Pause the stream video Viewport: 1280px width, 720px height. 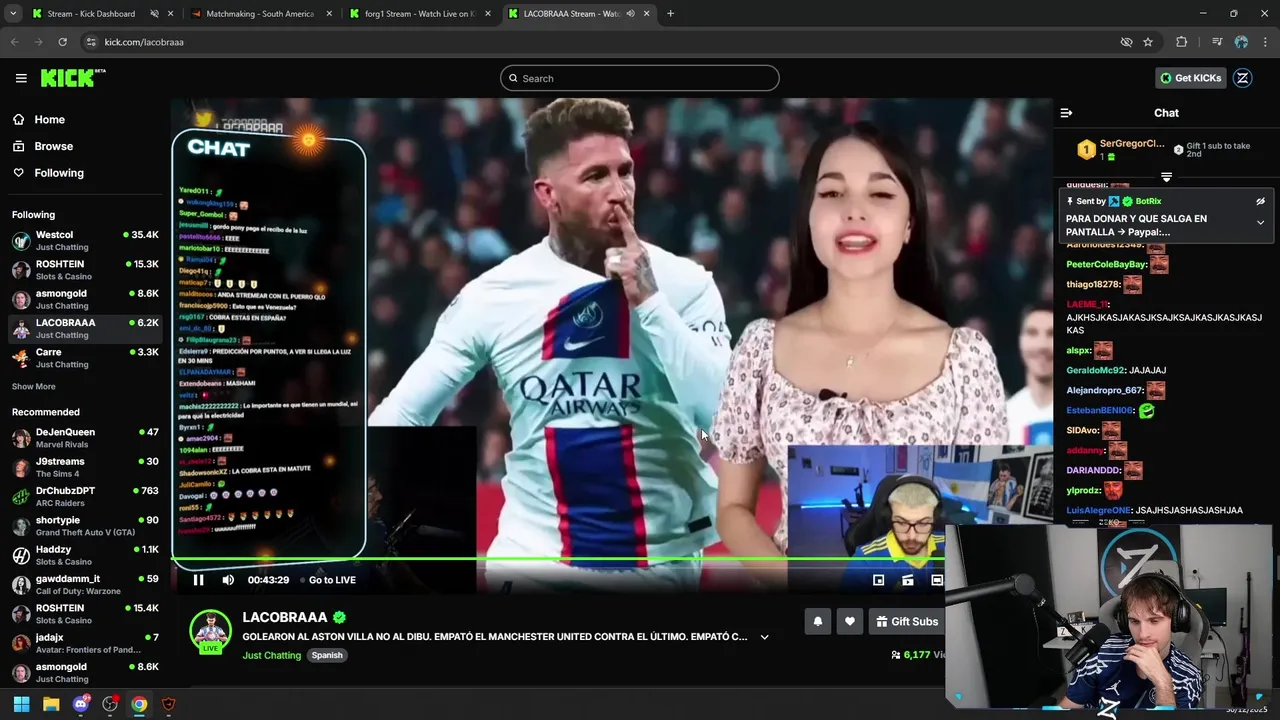pyautogui.click(x=198, y=580)
